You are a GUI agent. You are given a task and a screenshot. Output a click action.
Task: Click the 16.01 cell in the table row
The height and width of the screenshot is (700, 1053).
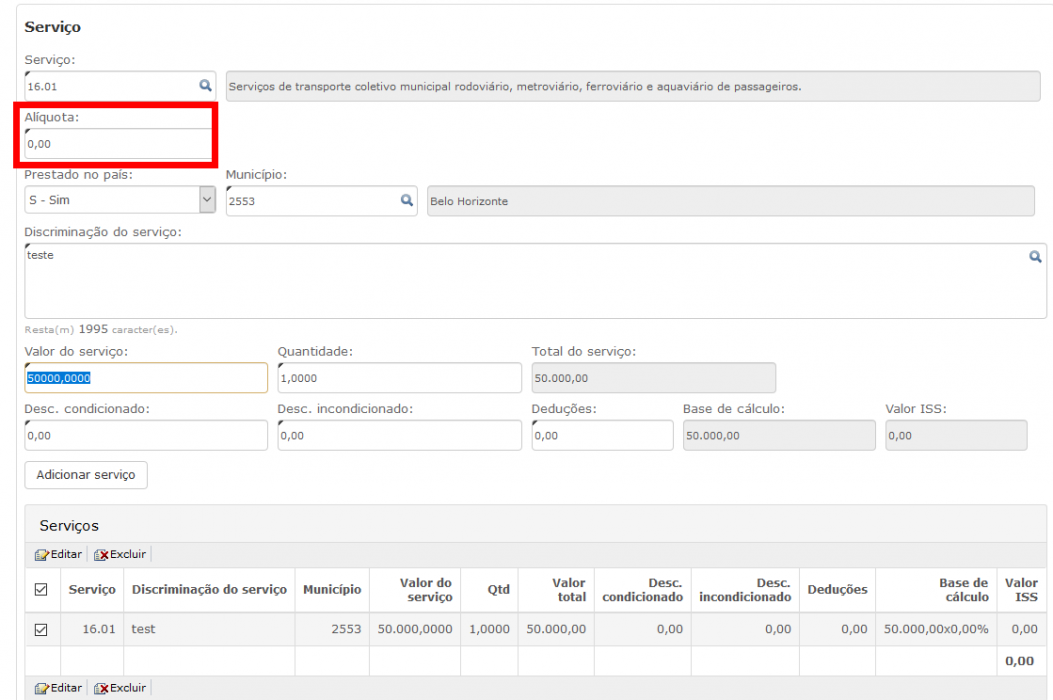click(x=92, y=629)
